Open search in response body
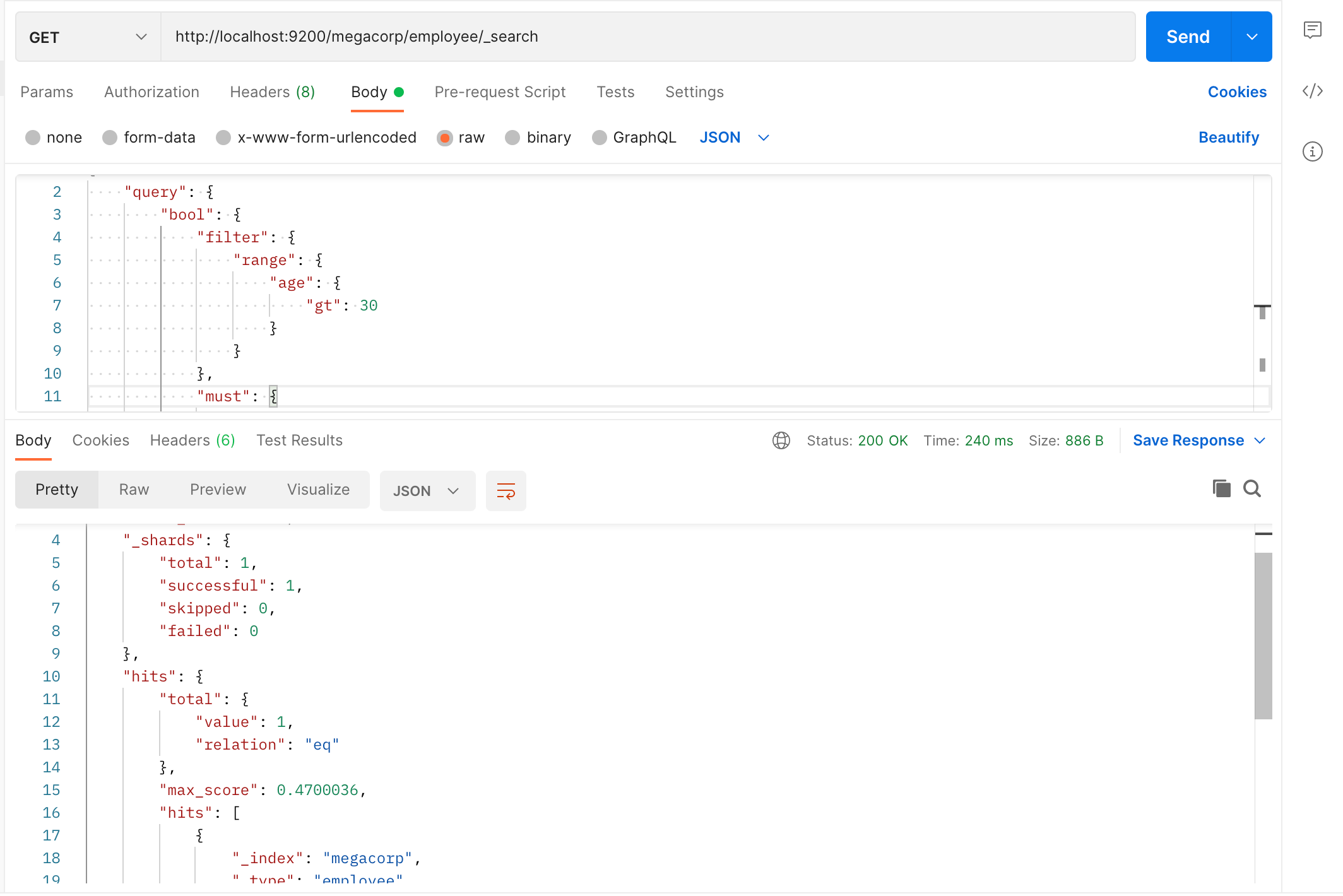Screen dimensions: 1343x896 1252,488
